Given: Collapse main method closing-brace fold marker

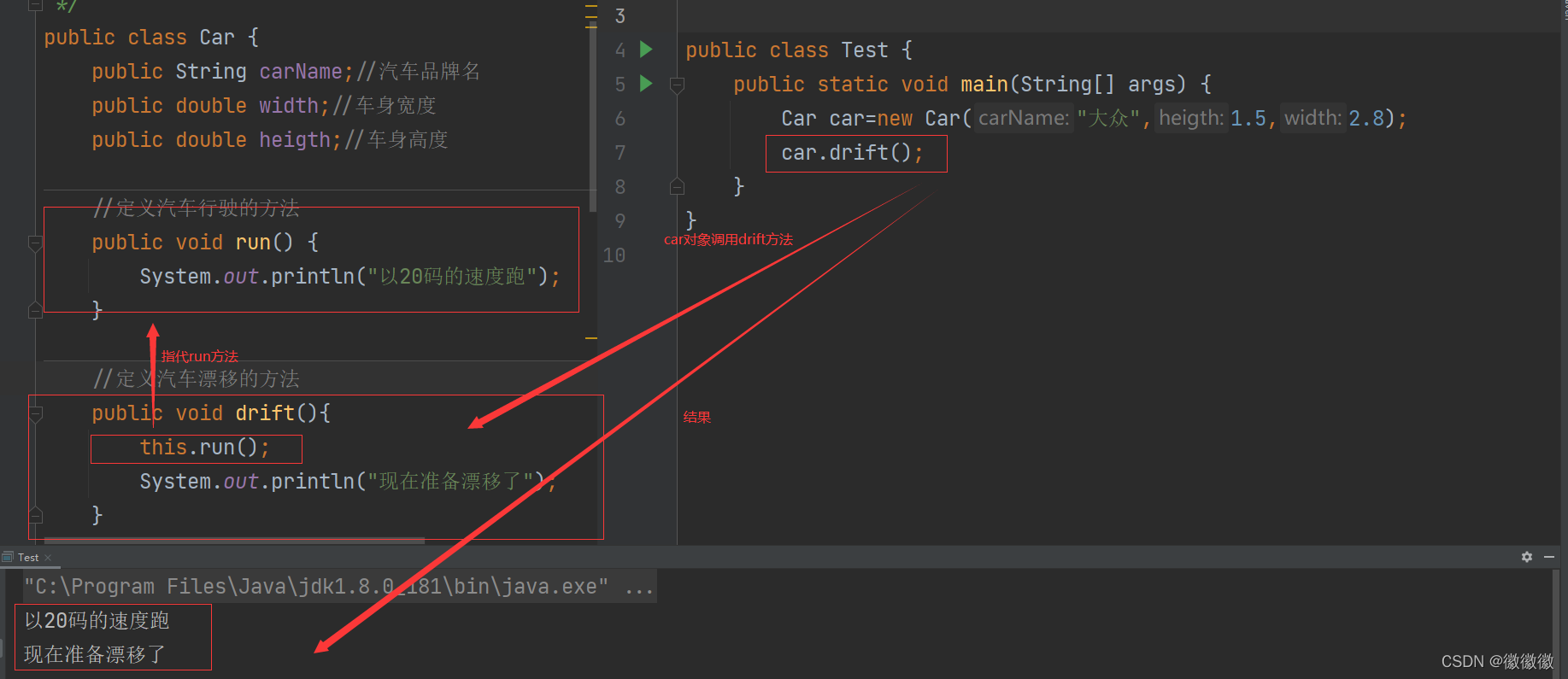Looking at the screenshot, I should pos(677,186).
